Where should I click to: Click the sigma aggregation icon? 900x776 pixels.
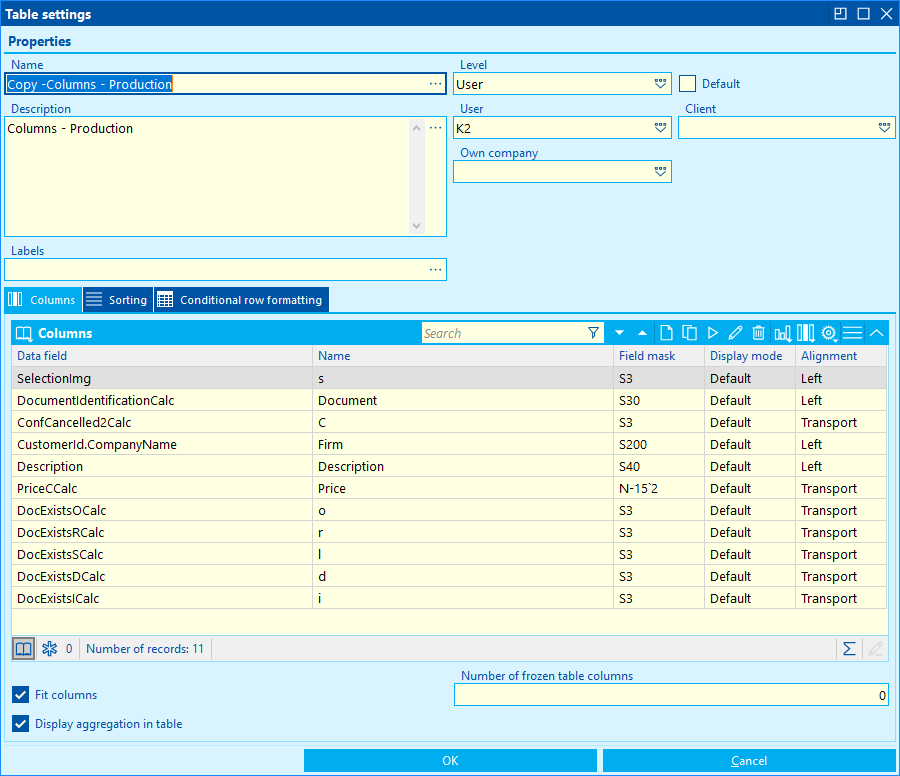[849, 649]
